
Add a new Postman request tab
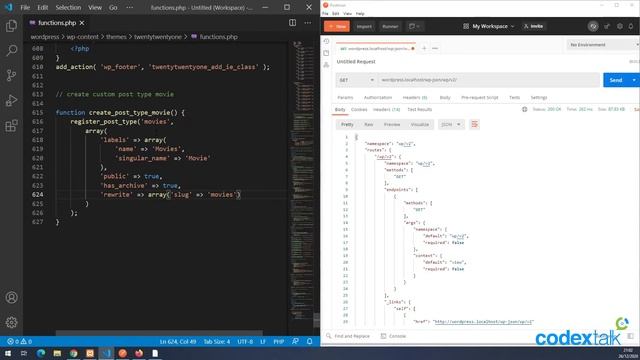424,48
